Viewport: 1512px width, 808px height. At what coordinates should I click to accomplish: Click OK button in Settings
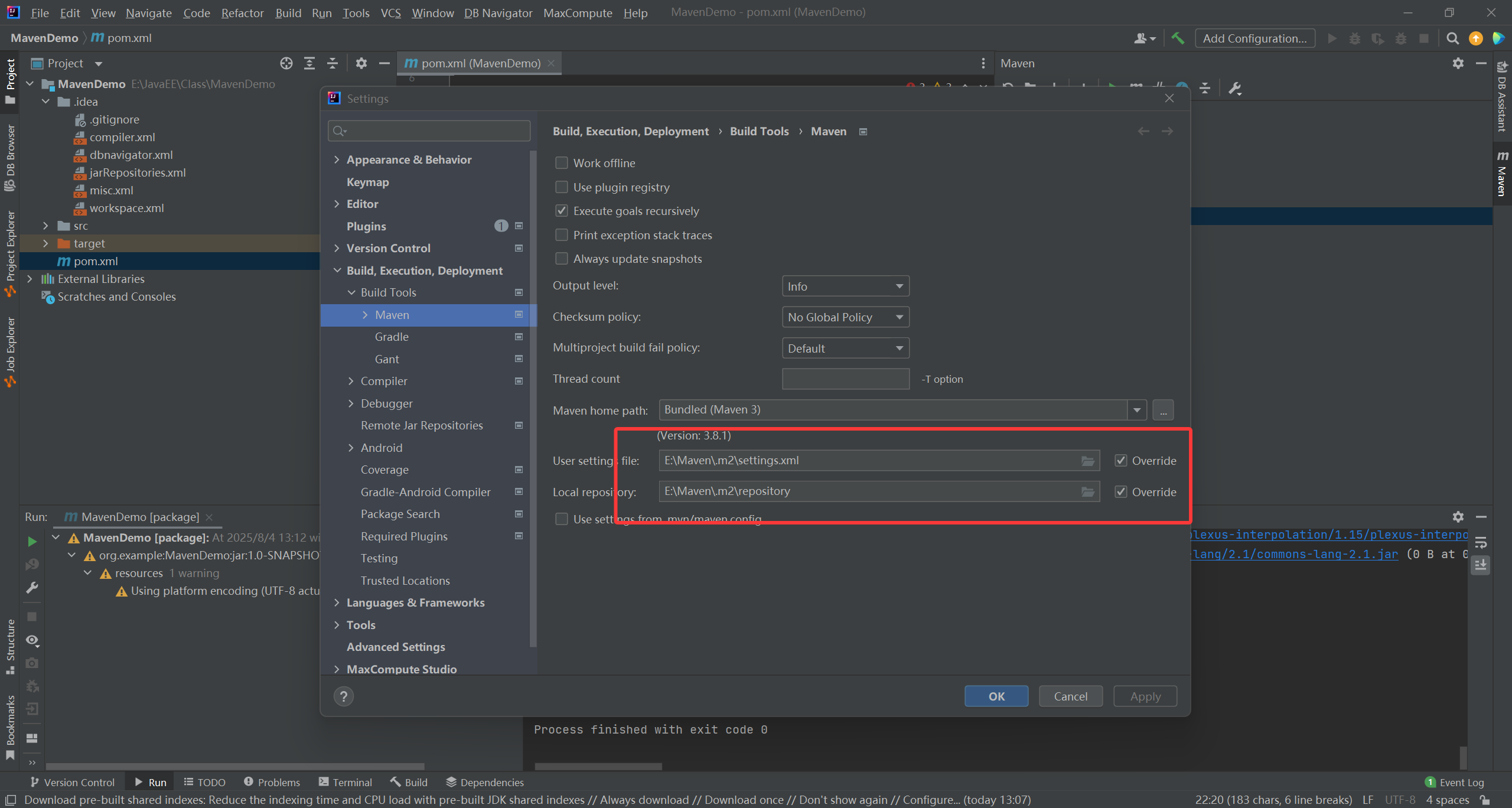point(996,696)
